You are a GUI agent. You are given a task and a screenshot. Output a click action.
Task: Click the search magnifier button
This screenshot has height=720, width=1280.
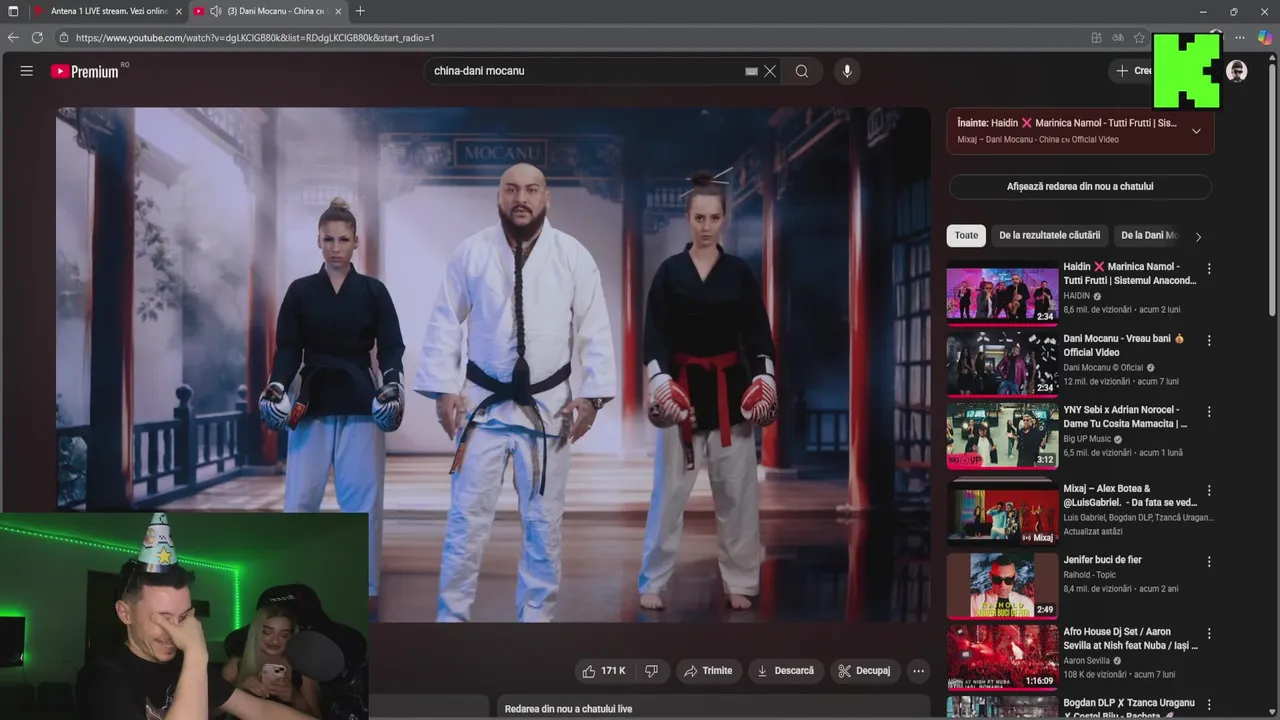click(802, 71)
